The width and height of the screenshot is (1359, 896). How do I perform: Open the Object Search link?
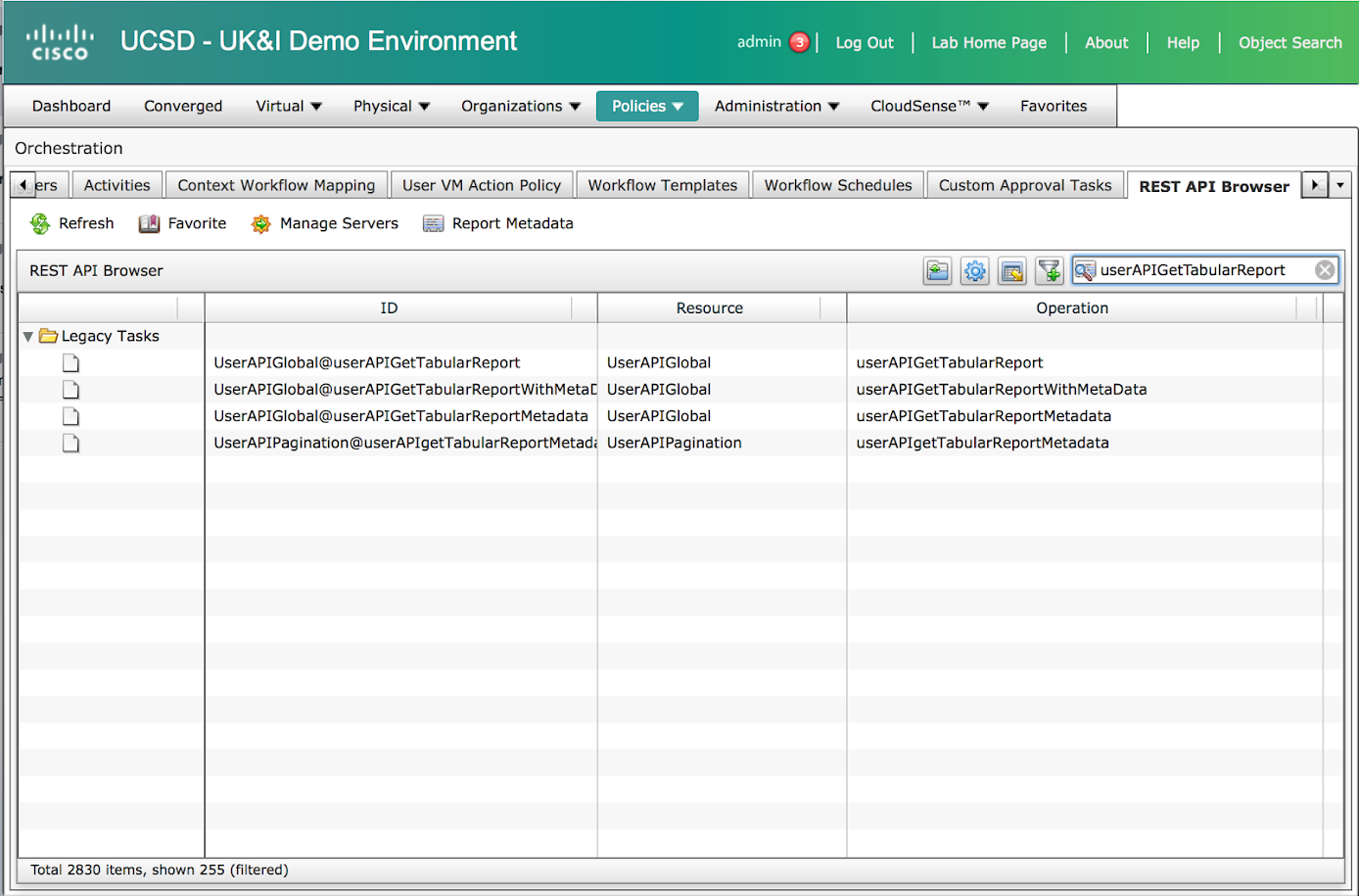[x=1289, y=43]
